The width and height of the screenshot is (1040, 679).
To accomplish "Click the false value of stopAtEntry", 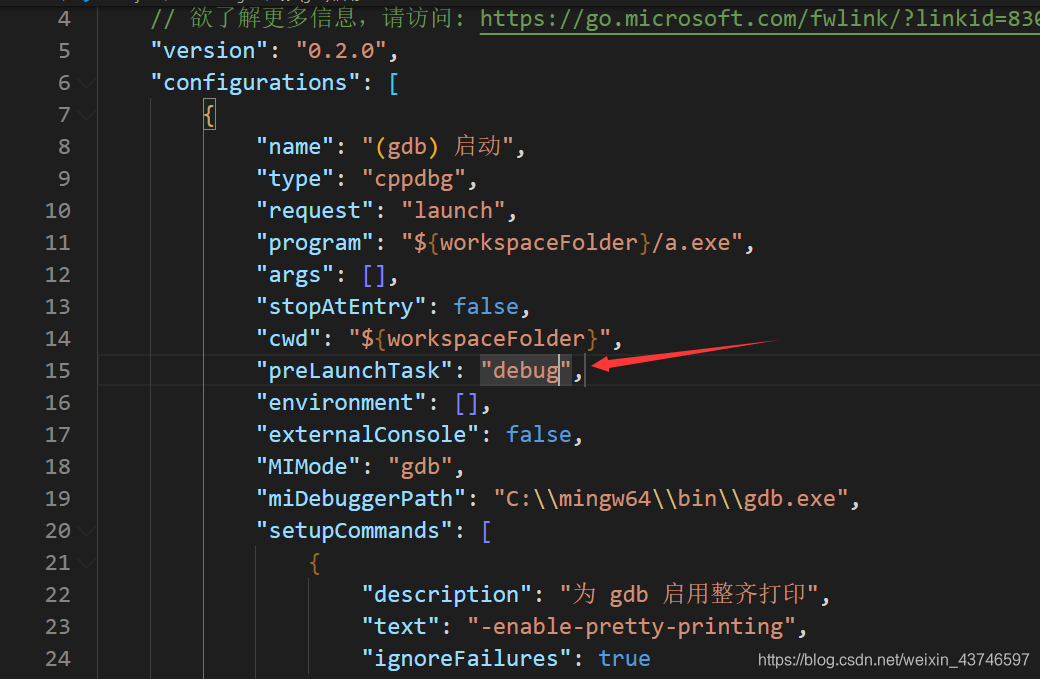I will (x=486, y=306).
